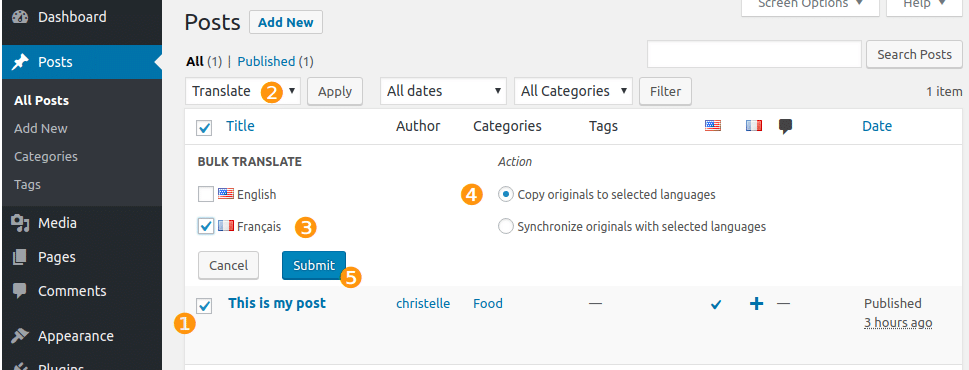The height and width of the screenshot is (370, 969).
Task: Uncheck the Français language checkbox
Action: coord(206,226)
